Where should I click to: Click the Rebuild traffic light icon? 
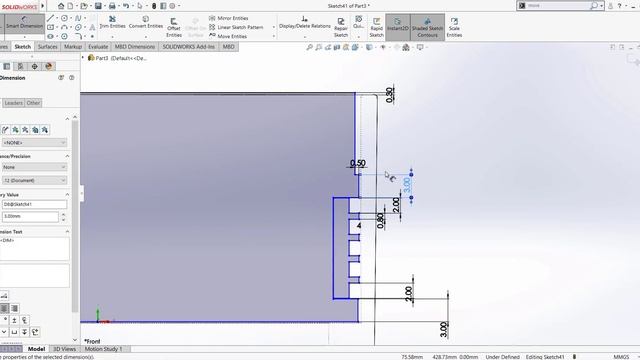tap(154, 6)
